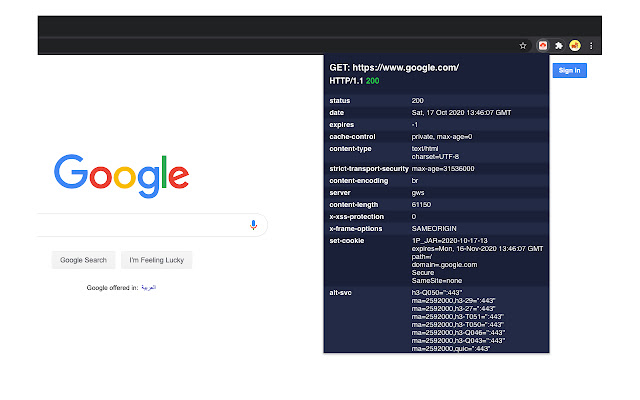
Task: Select the content-length value 61150
Action: click(x=421, y=204)
